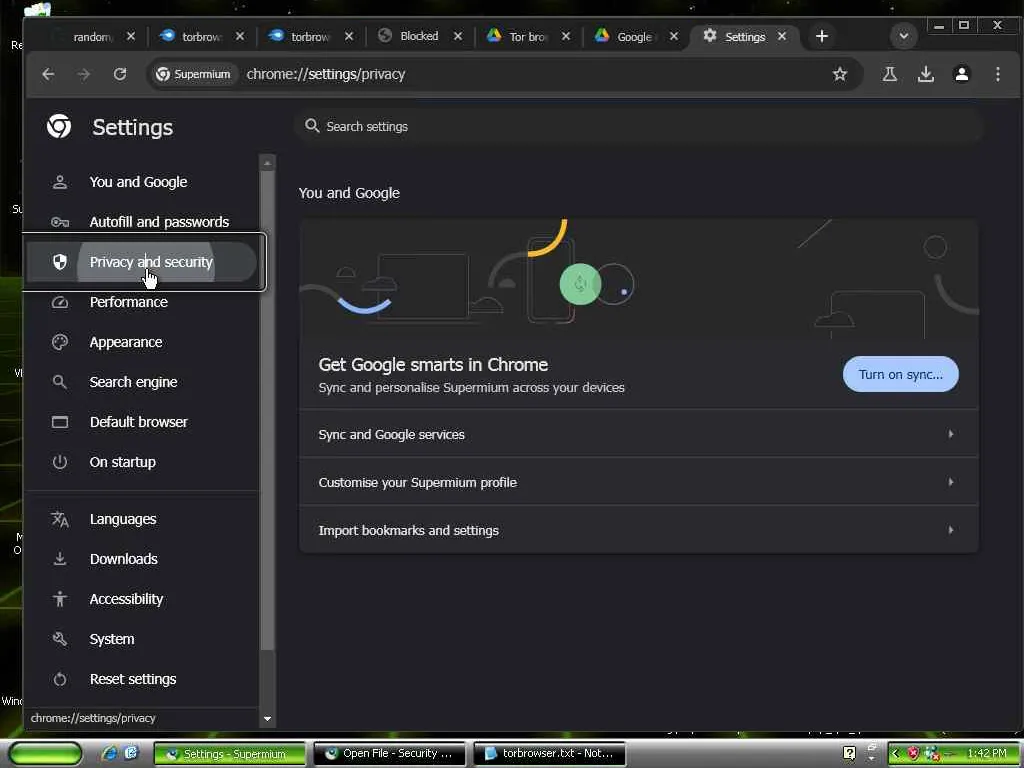Switch to the Tor bro Drive tab
Image resolution: width=1024 pixels, height=768 pixels.
click(x=526, y=37)
